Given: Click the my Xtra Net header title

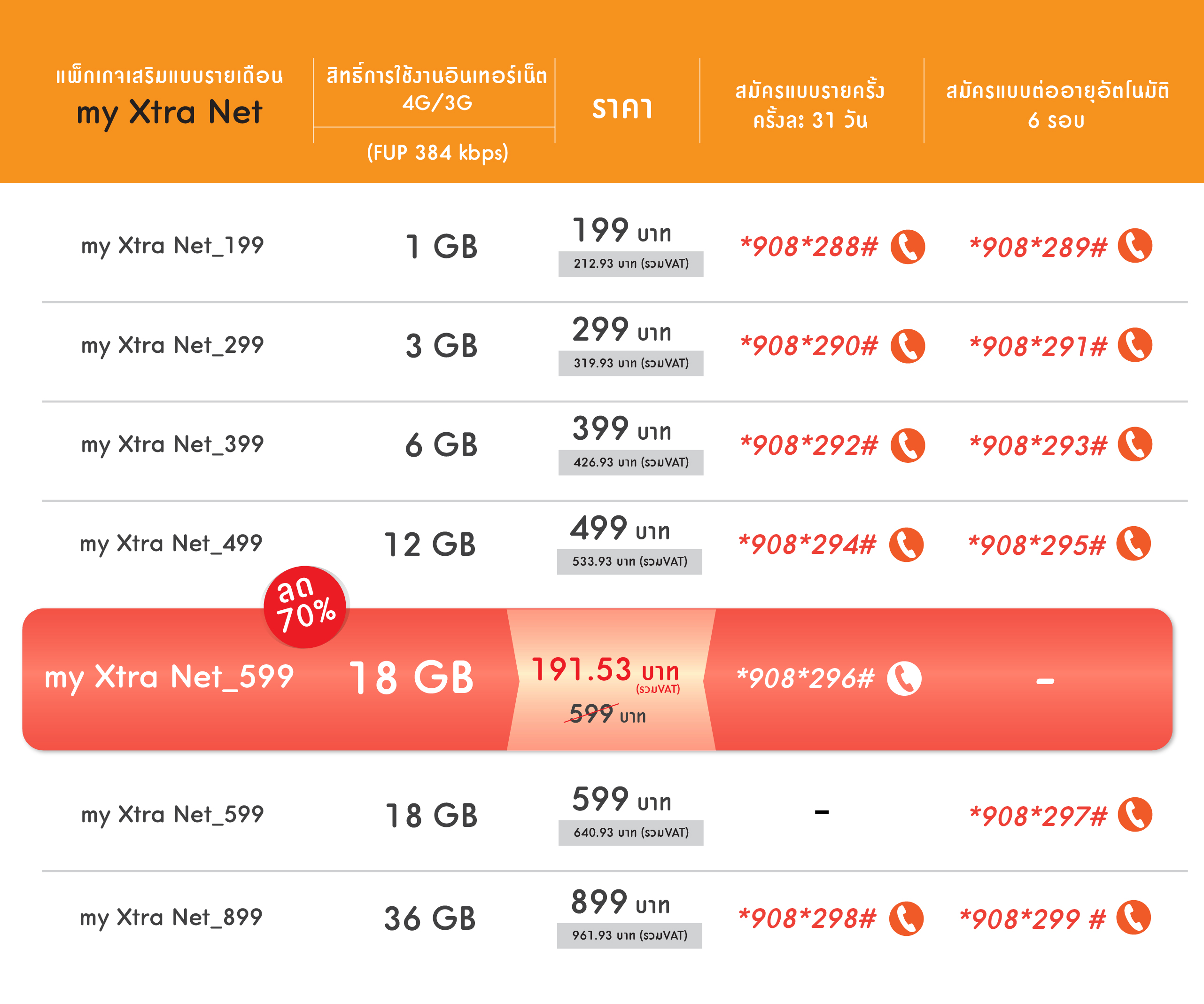Looking at the screenshot, I should (170, 112).
